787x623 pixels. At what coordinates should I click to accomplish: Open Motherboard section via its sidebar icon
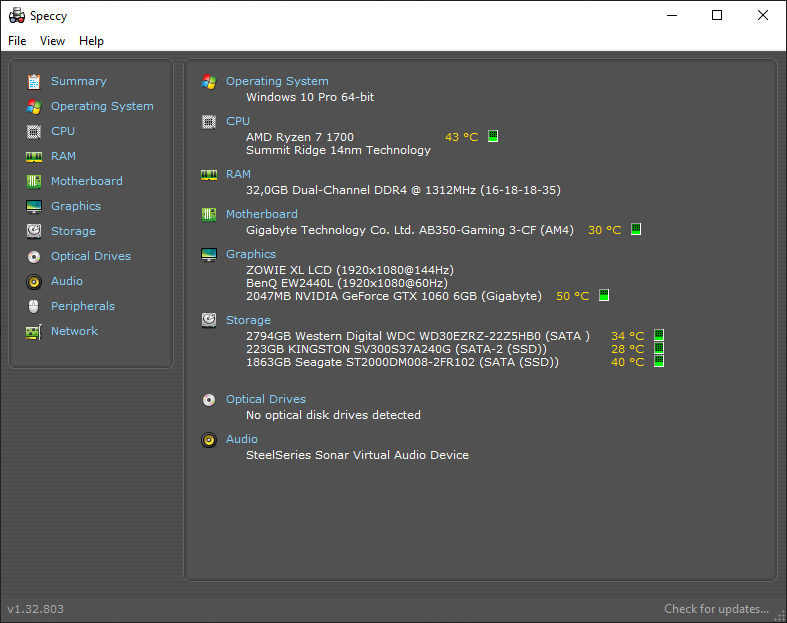point(34,181)
